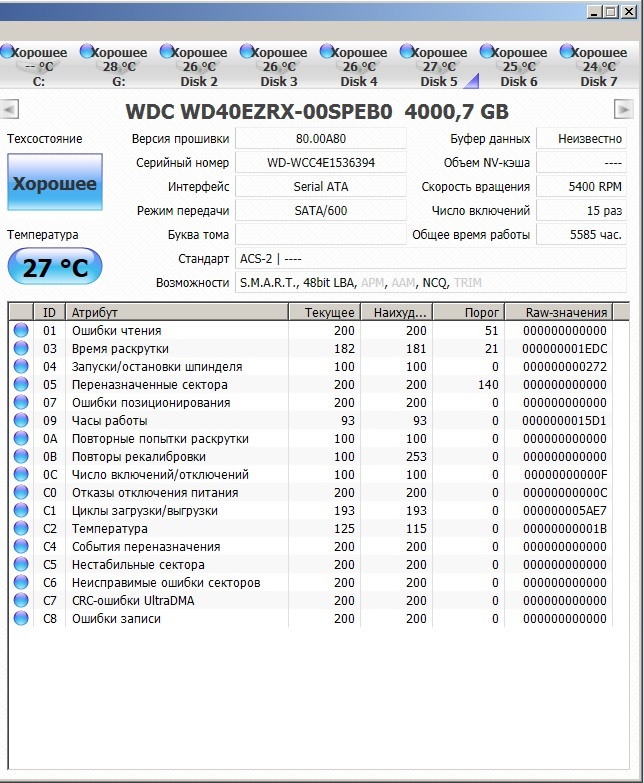Sort by Порог column header

468,312
